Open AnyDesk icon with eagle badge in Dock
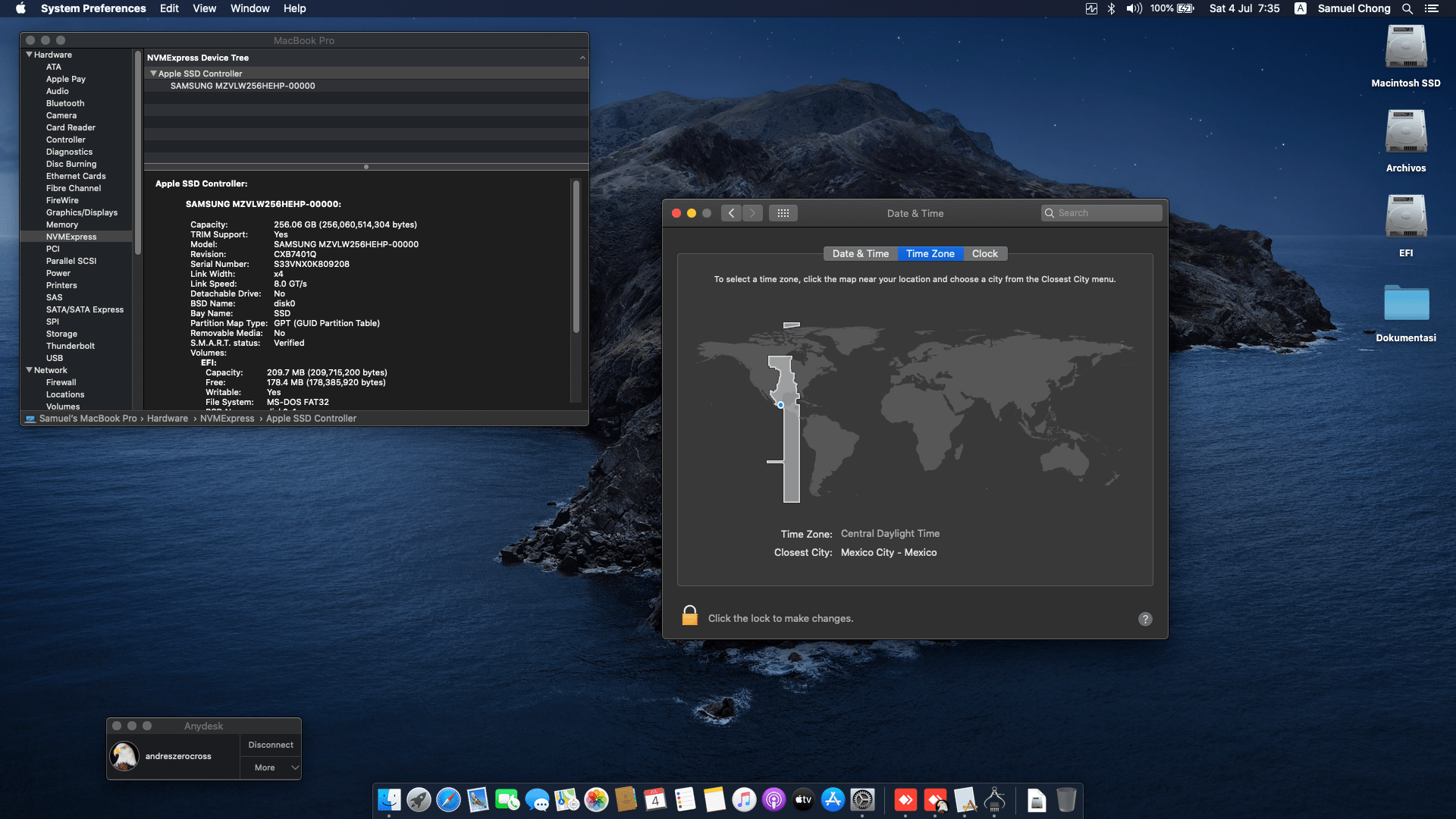 click(936, 799)
